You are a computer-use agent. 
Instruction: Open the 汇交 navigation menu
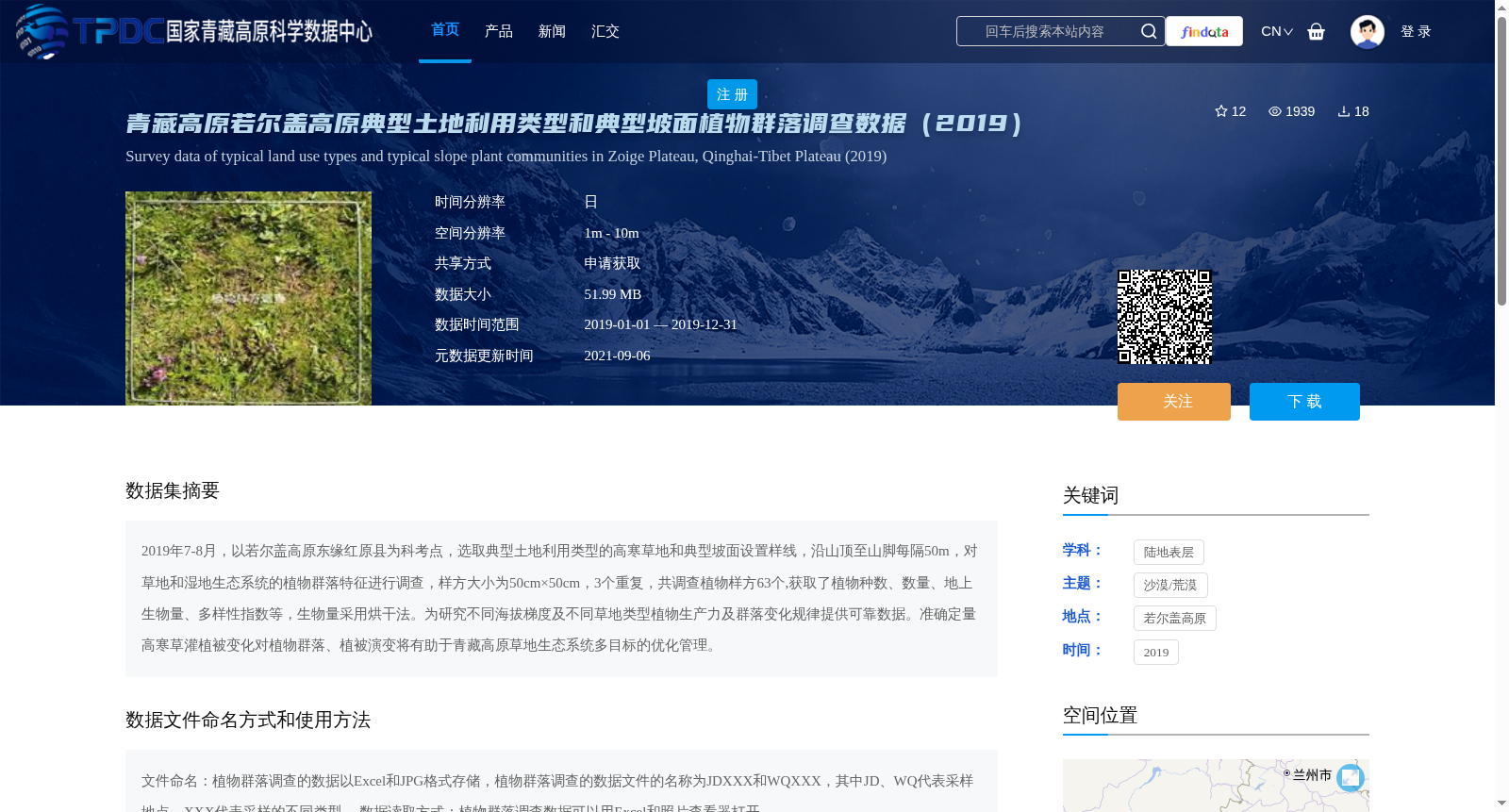pos(605,31)
